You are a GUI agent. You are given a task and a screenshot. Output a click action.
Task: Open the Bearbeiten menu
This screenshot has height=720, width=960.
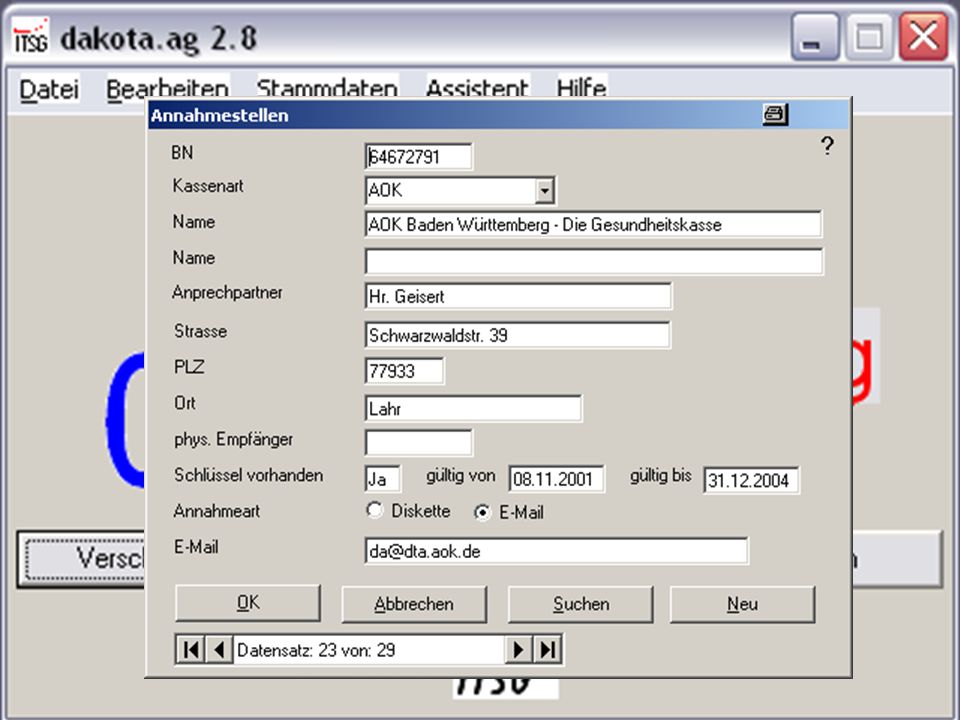point(168,89)
